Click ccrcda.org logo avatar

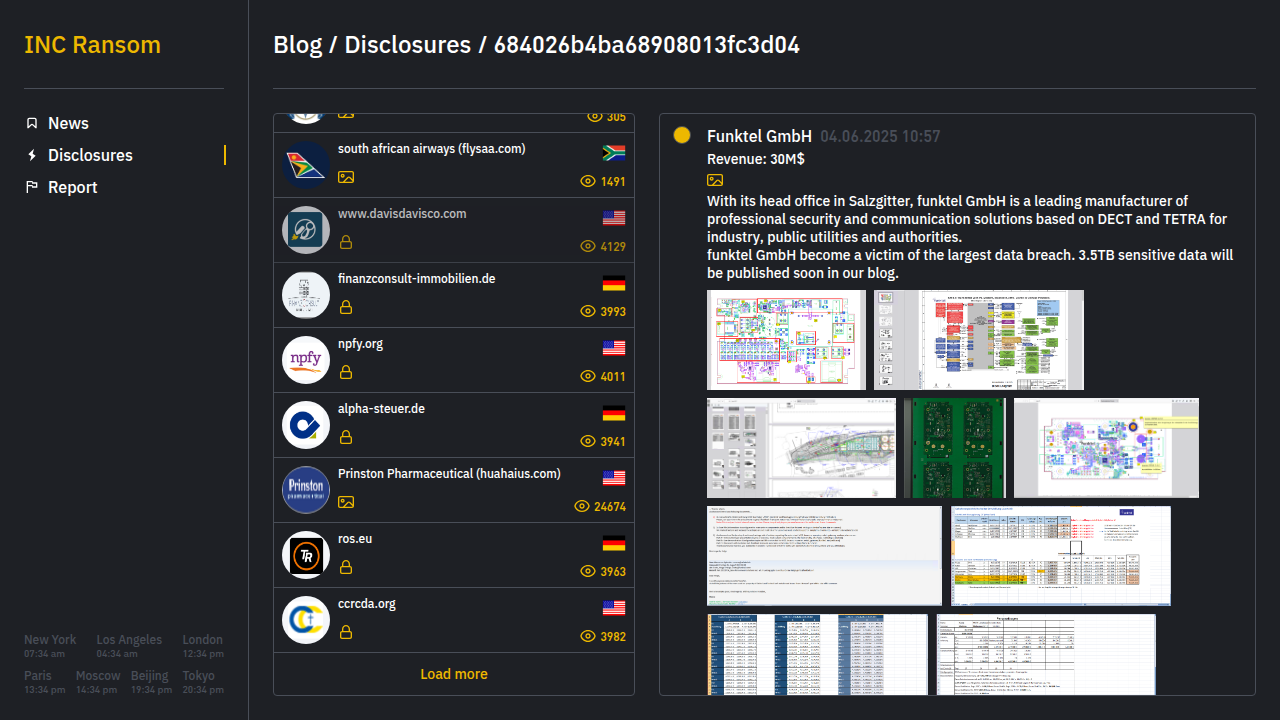click(x=306, y=620)
